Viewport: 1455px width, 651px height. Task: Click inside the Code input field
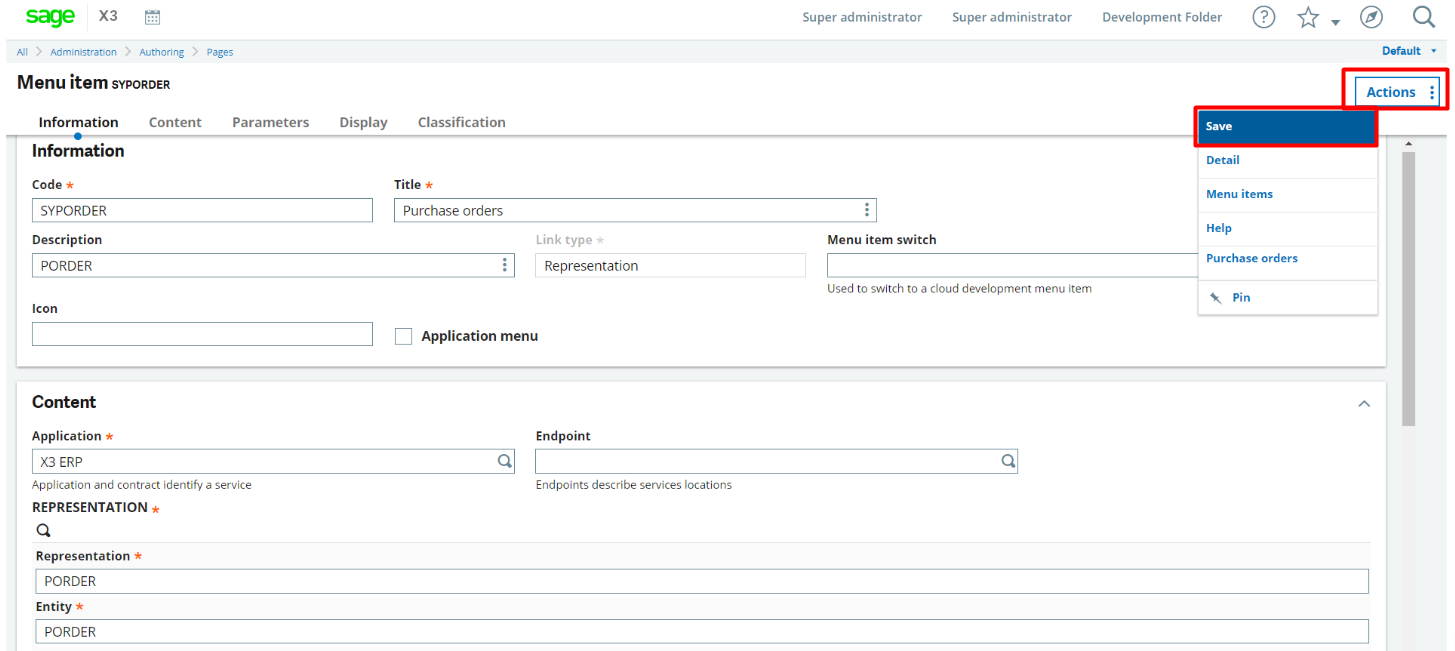(200, 210)
